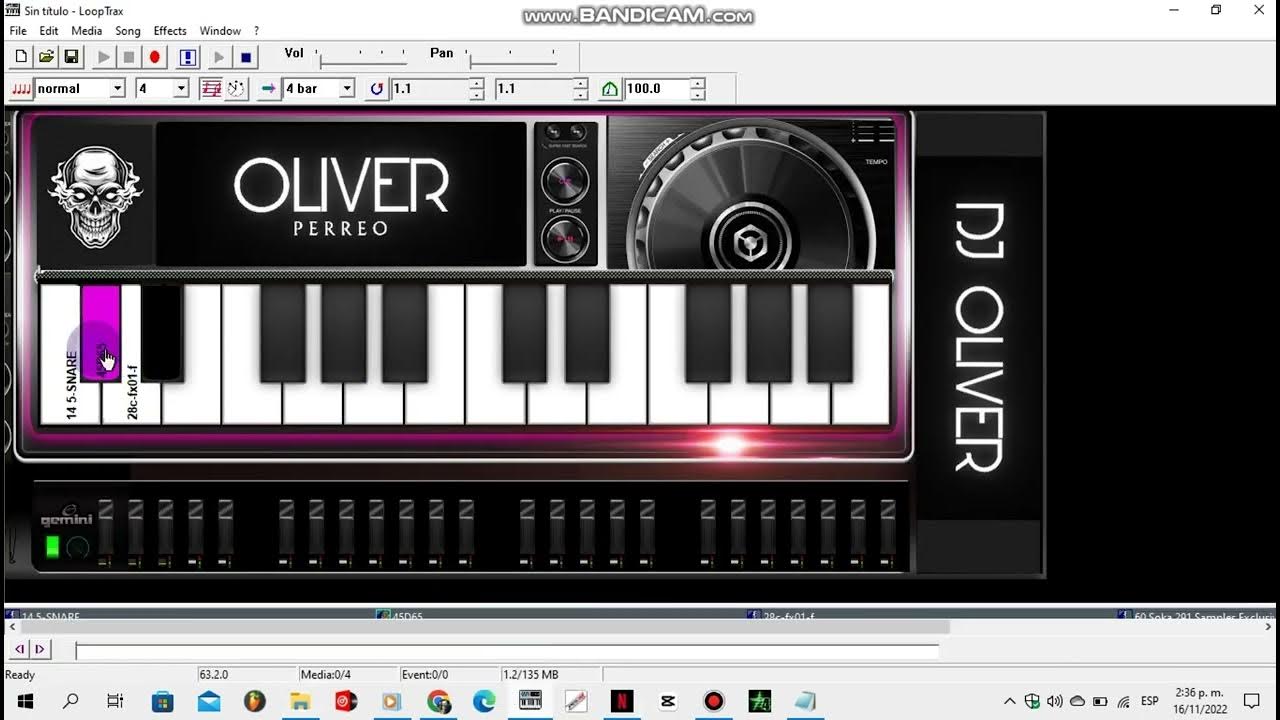Viewport: 1280px width, 720px height.
Task: Decrease tempo with the 100.0 down arrow
Action: tap(697, 94)
